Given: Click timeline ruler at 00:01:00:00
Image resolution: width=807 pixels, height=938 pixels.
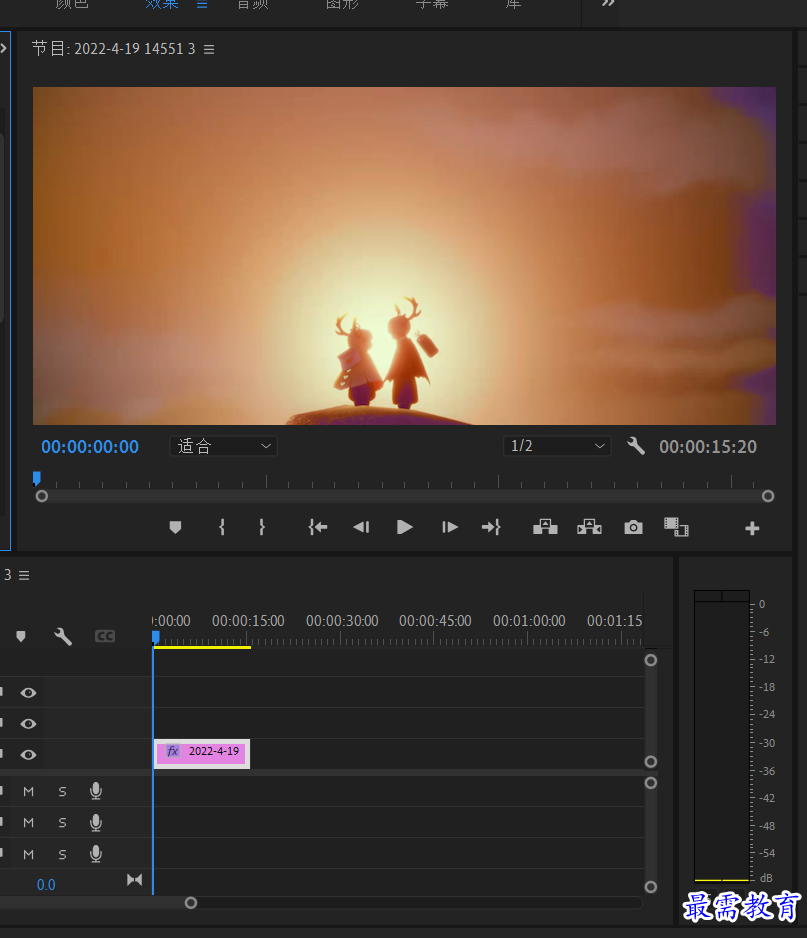Looking at the screenshot, I should [x=529, y=622].
